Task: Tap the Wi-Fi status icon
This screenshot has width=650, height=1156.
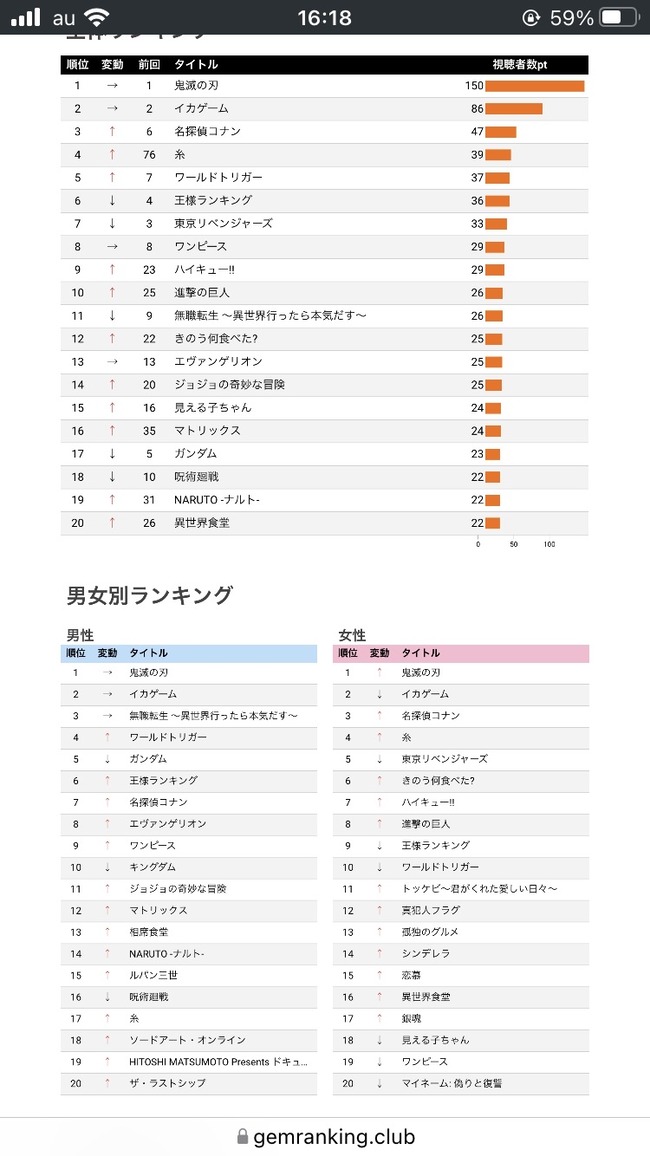Action: click(94, 16)
